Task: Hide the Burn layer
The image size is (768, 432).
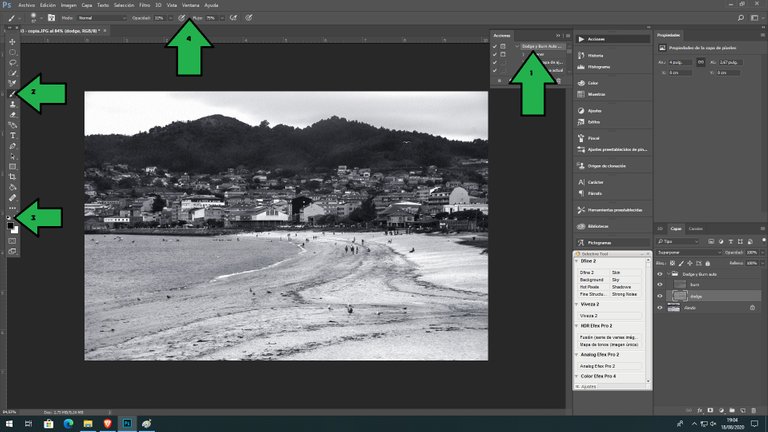Action: point(660,285)
